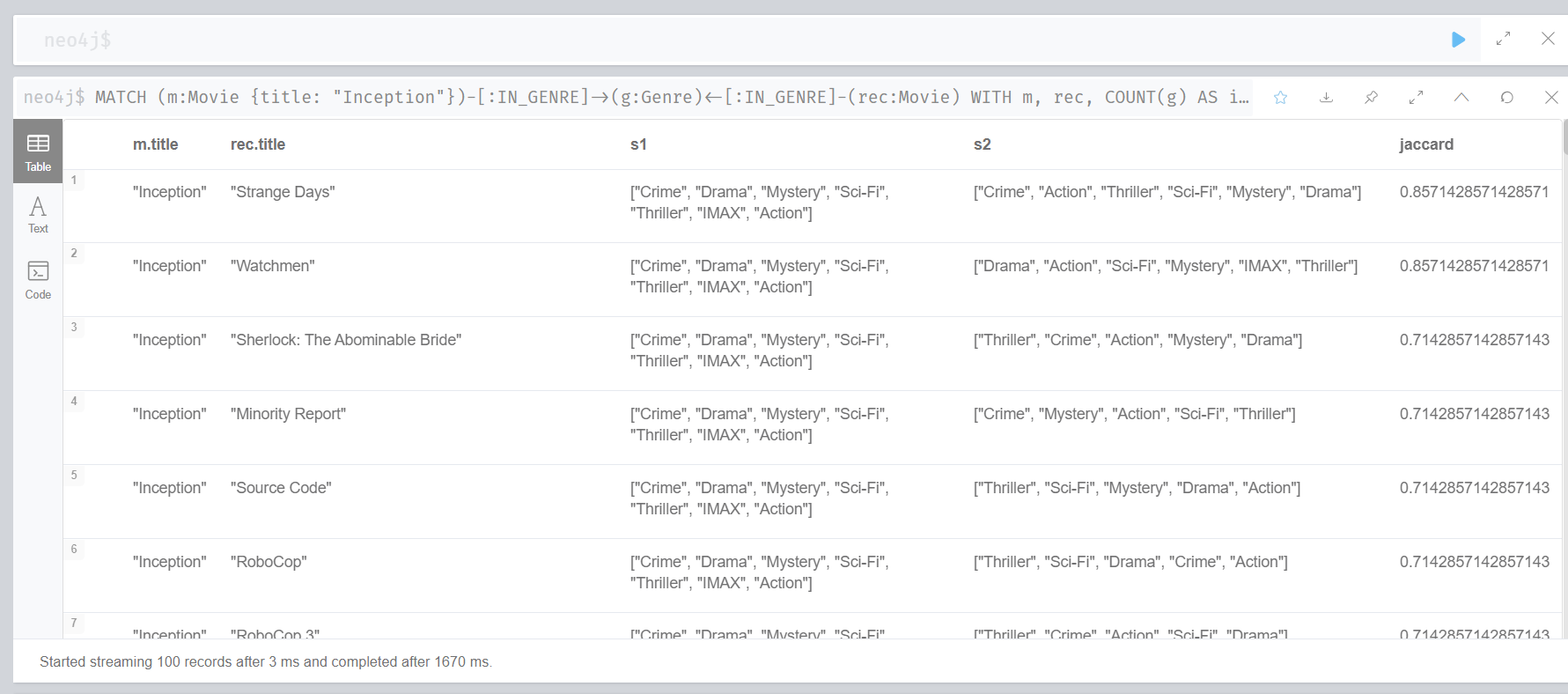Switch to the Table view
Image resolution: width=1568 pixels, height=694 pixels.
[x=38, y=151]
